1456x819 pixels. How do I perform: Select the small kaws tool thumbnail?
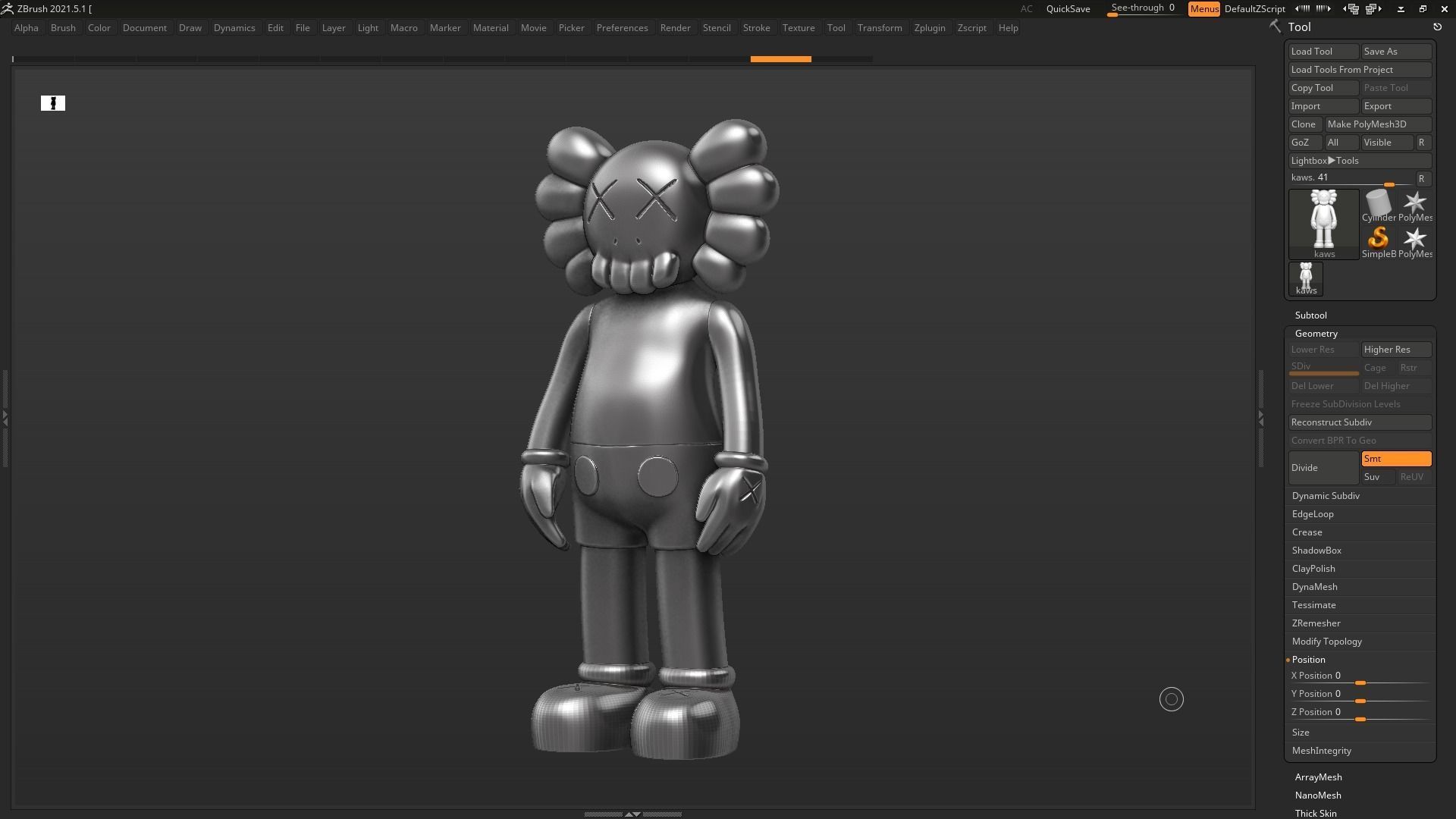pyautogui.click(x=1306, y=278)
